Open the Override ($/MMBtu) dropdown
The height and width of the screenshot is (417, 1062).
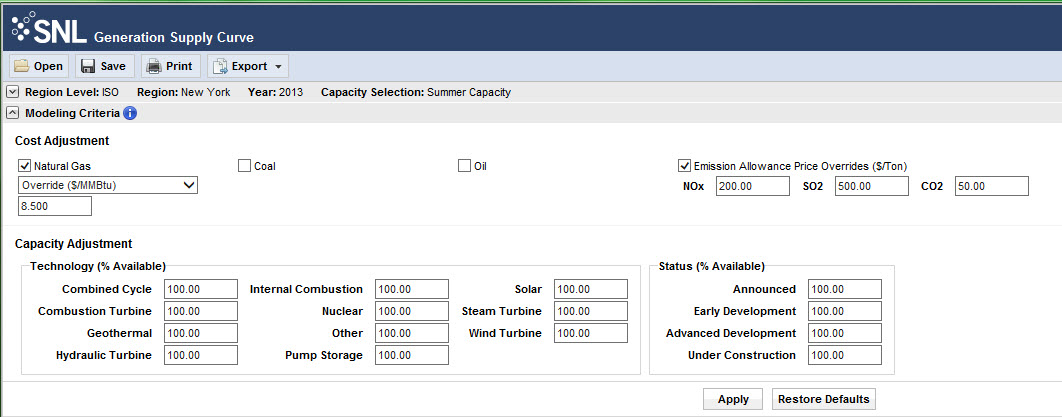pos(108,185)
